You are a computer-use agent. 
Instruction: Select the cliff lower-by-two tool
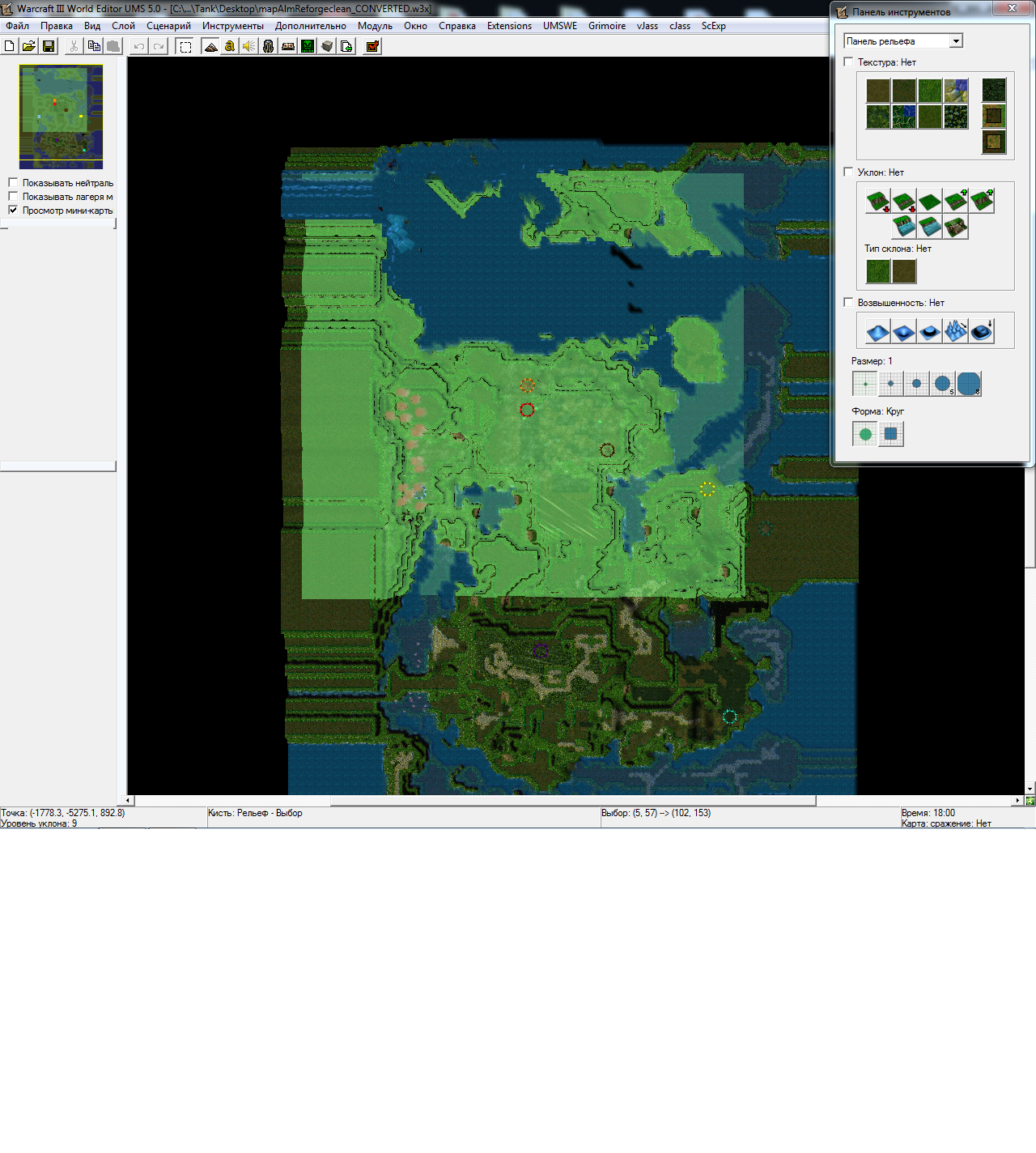tap(878, 201)
